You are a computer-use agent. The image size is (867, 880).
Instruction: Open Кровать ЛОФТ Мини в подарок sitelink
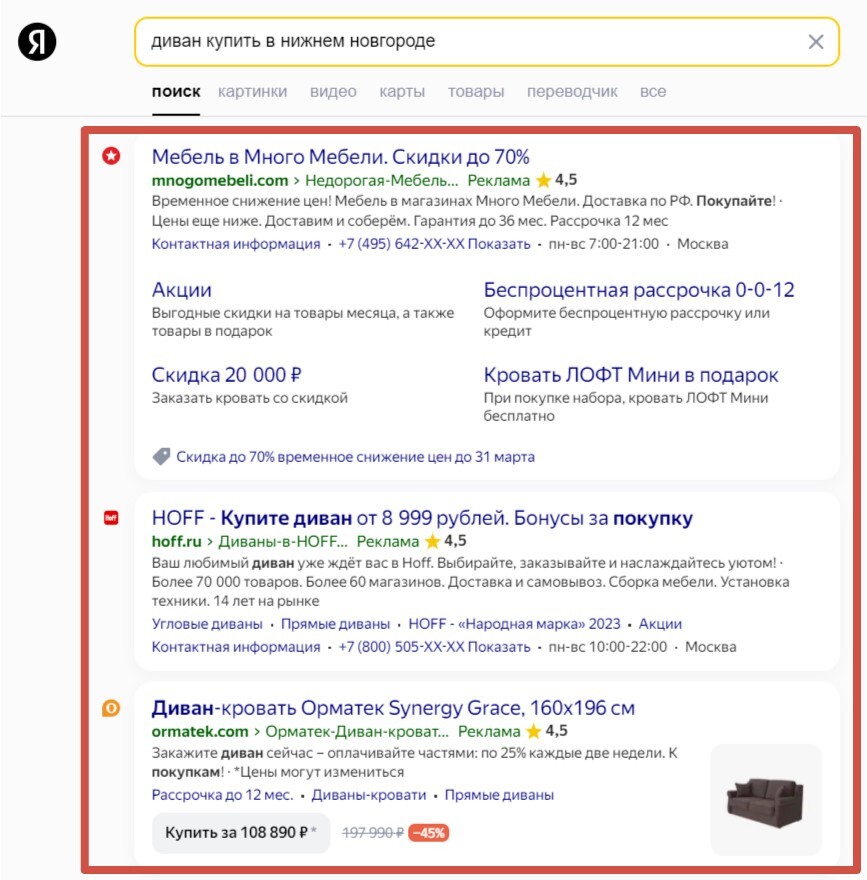point(631,375)
